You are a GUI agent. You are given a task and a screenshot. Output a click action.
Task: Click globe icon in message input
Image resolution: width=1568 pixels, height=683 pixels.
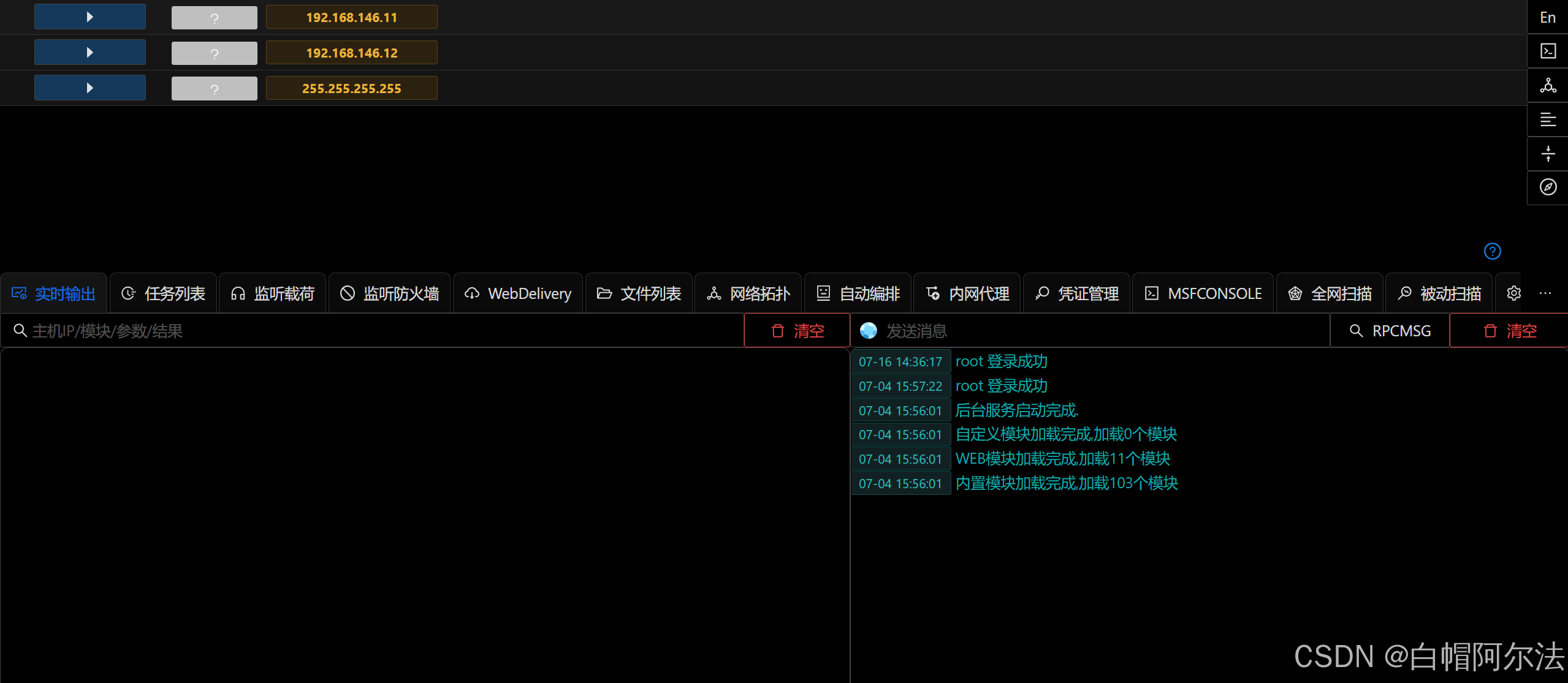pyautogui.click(x=869, y=331)
